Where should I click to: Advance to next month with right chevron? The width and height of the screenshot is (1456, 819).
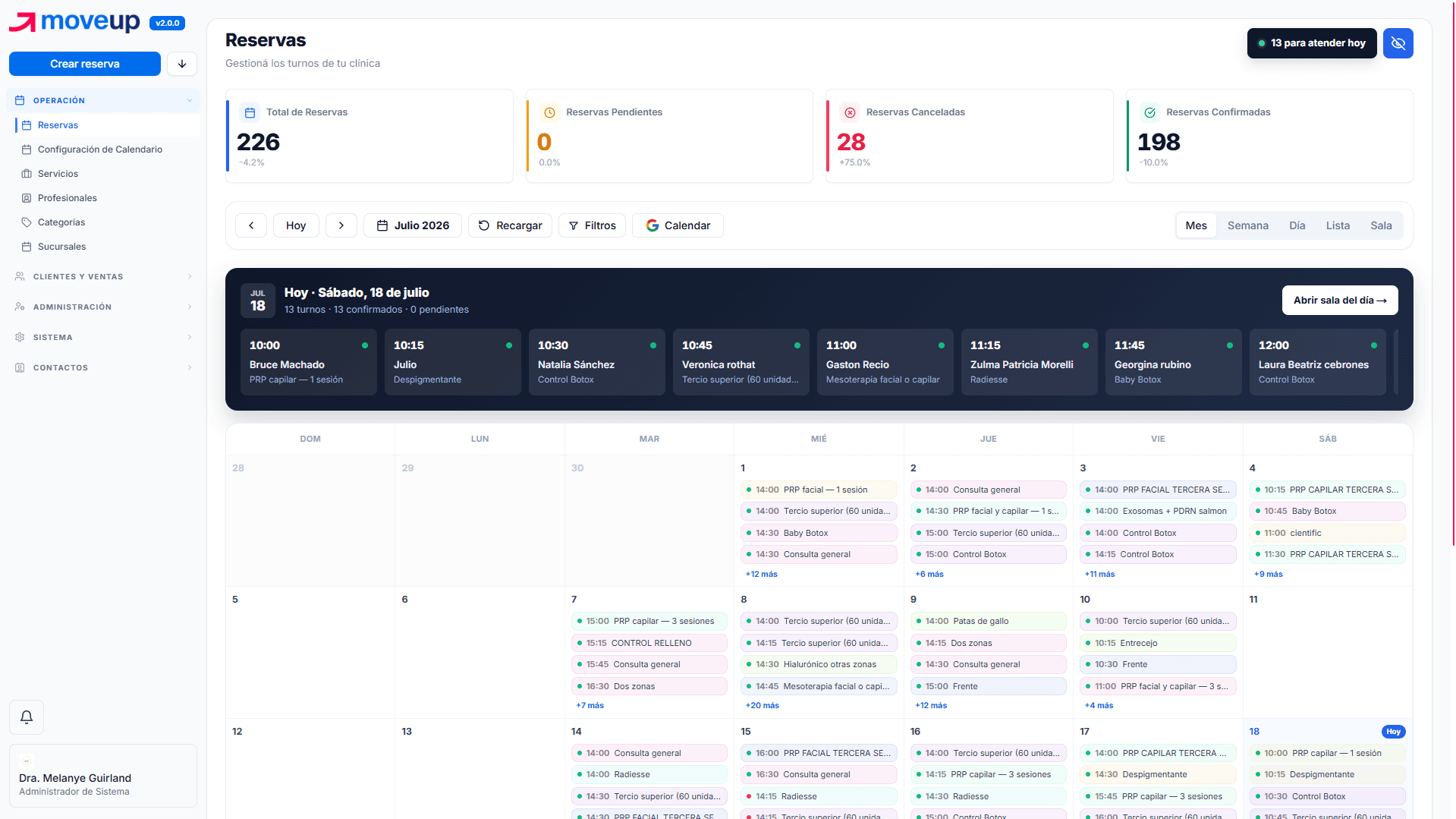point(341,225)
